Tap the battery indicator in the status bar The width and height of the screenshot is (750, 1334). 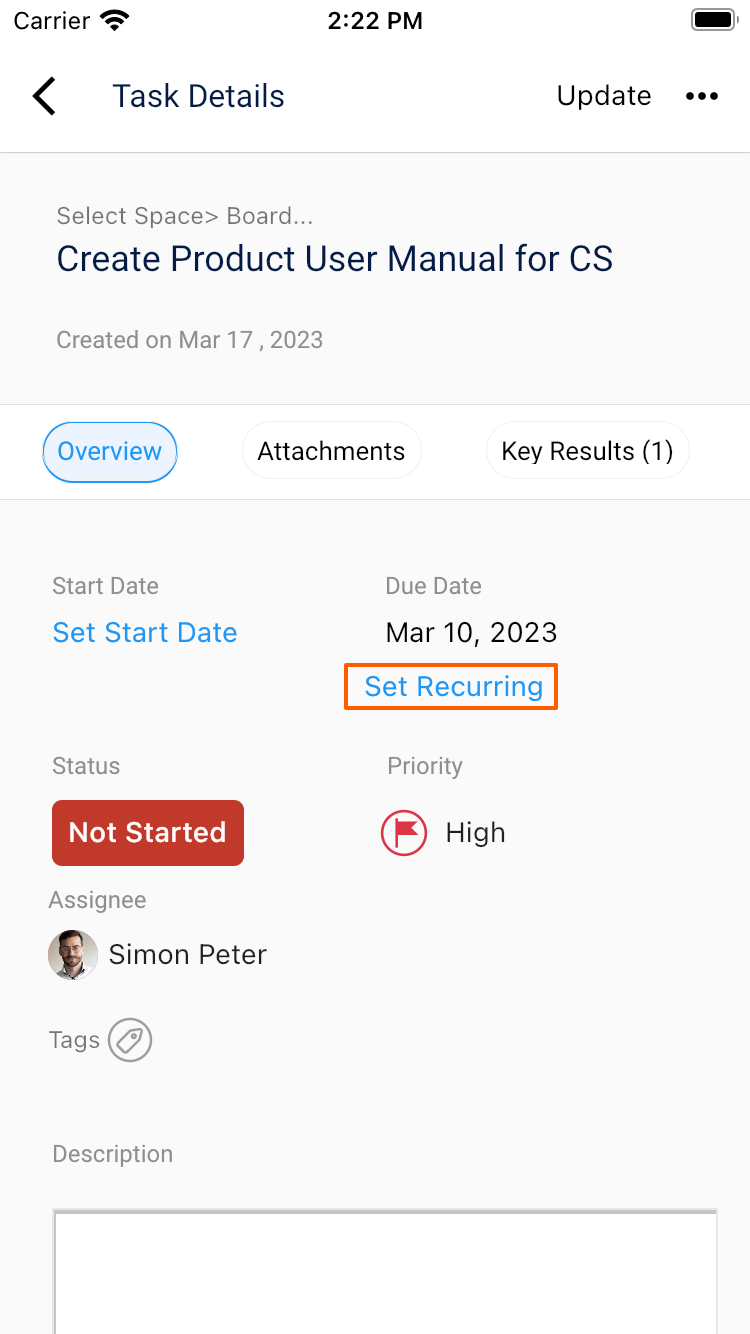(x=713, y=18)
